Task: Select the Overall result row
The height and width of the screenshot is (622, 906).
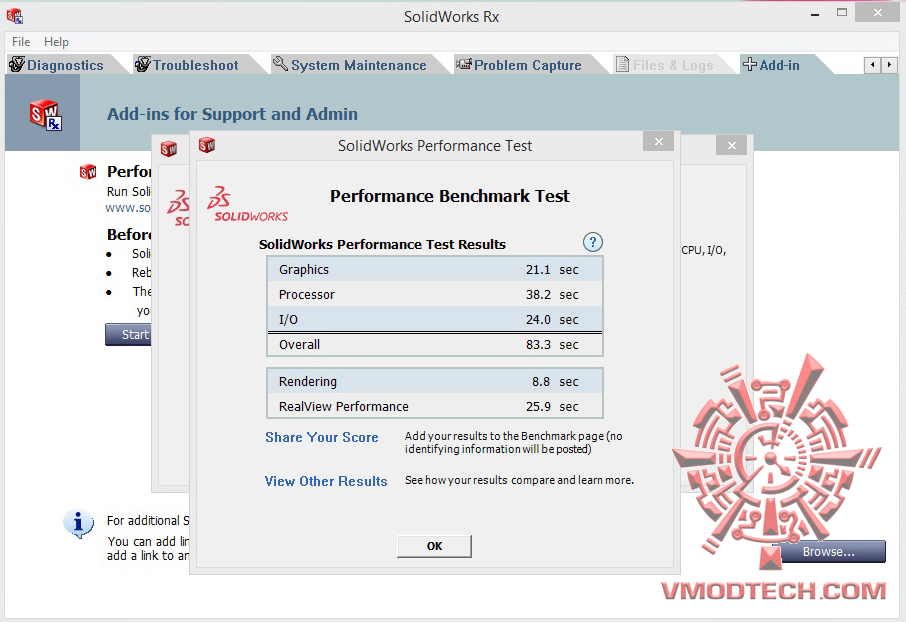Action: pyautogui.click(x=435, y=345)
